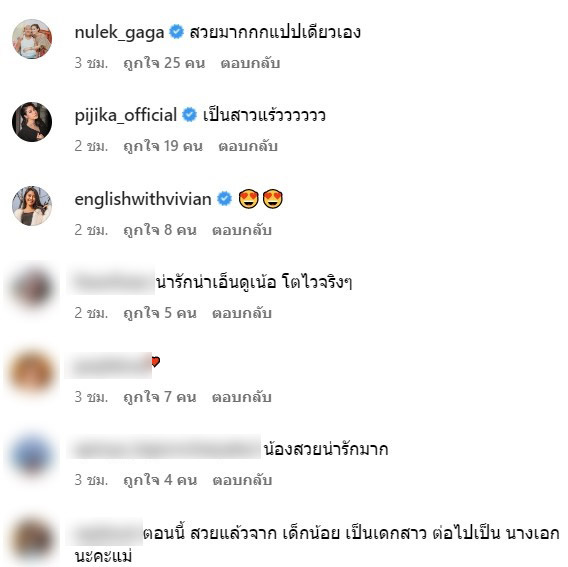568x567 pixels.
Task: Open englishwithvivian profile avatar
Action: pos(32,206)
